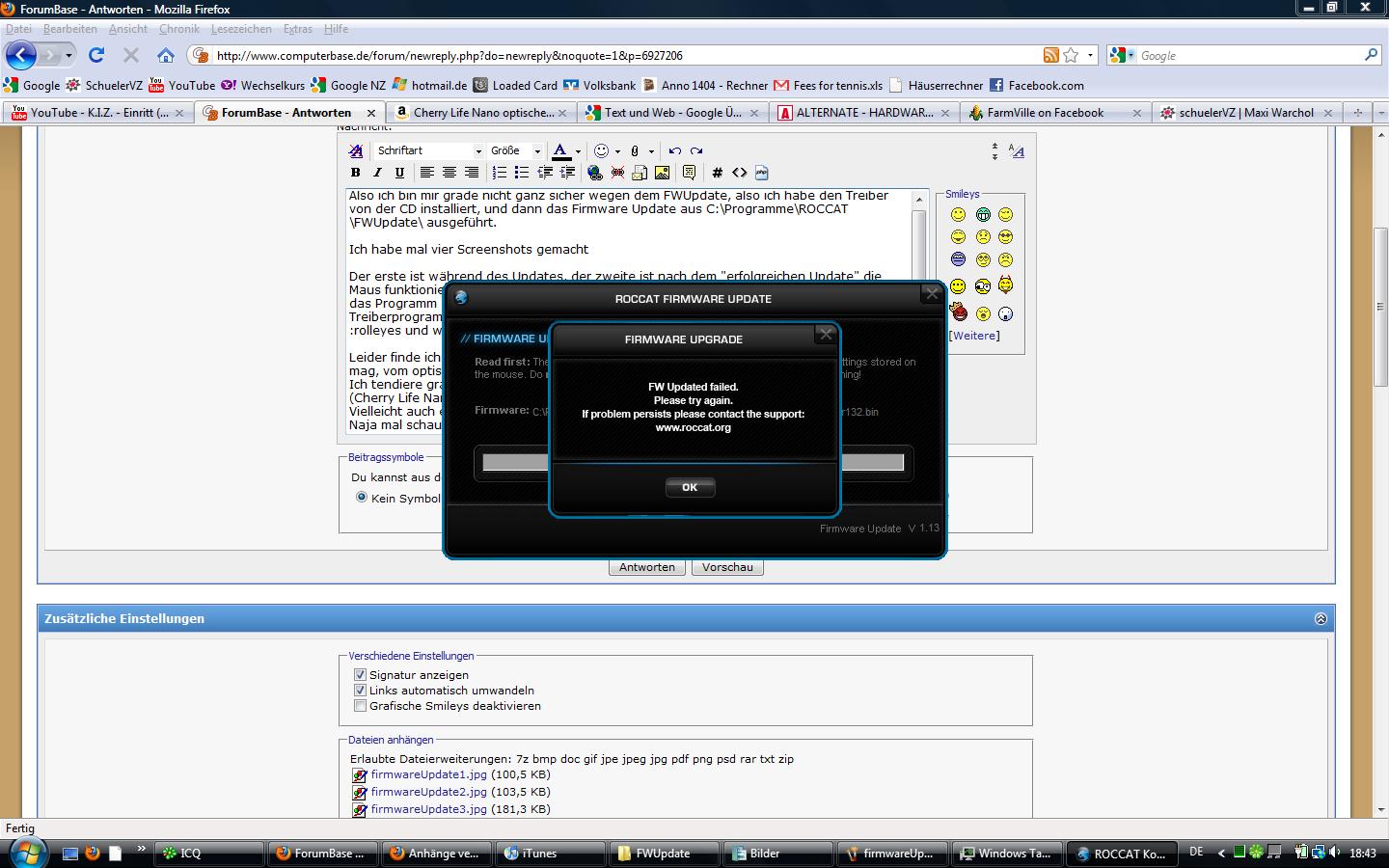Wrap text in PHP tags icon
1389x868 pixels.
[761, 173]
